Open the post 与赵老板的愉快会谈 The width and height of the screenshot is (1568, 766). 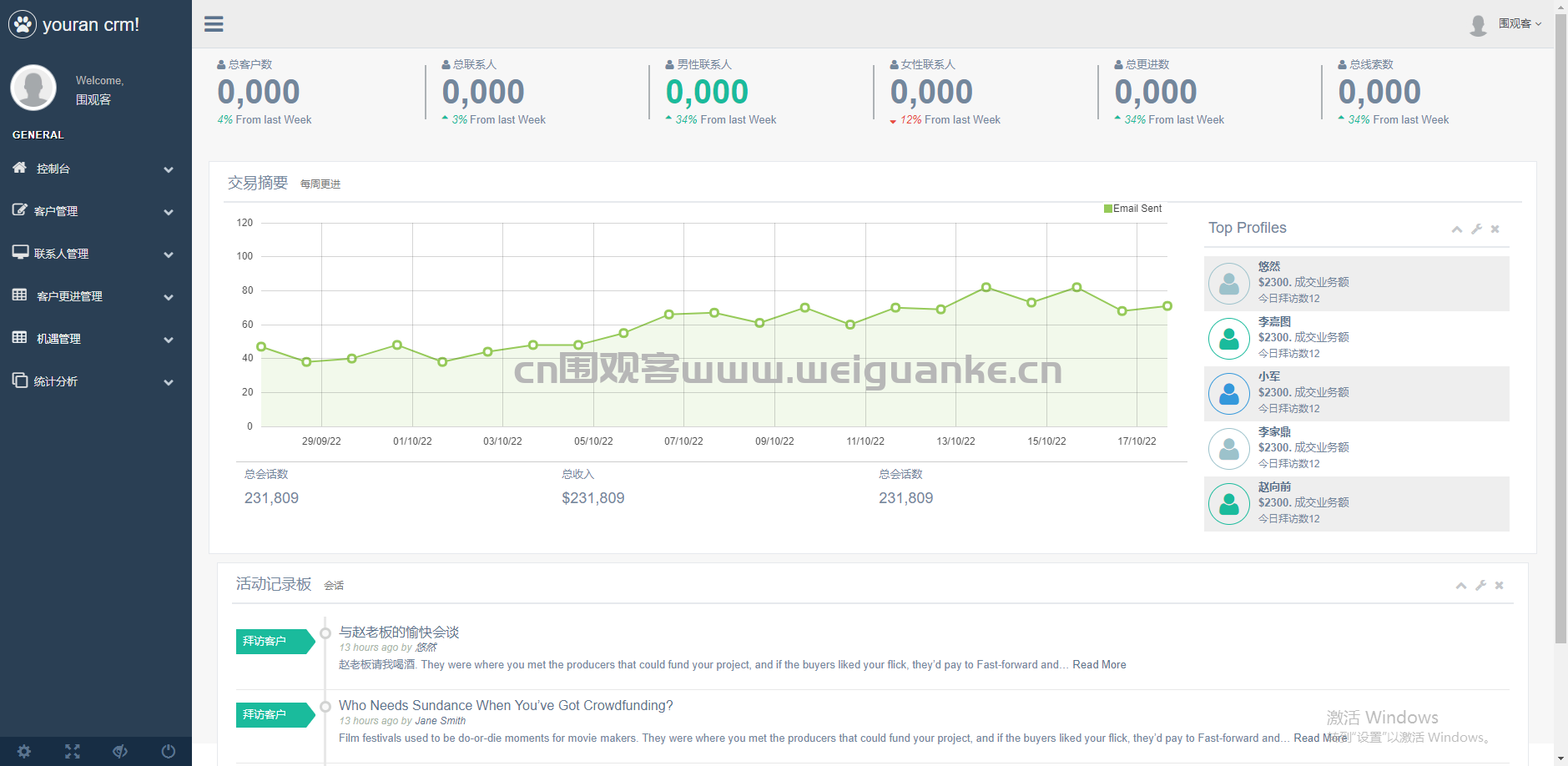click(x=399, y=632)
